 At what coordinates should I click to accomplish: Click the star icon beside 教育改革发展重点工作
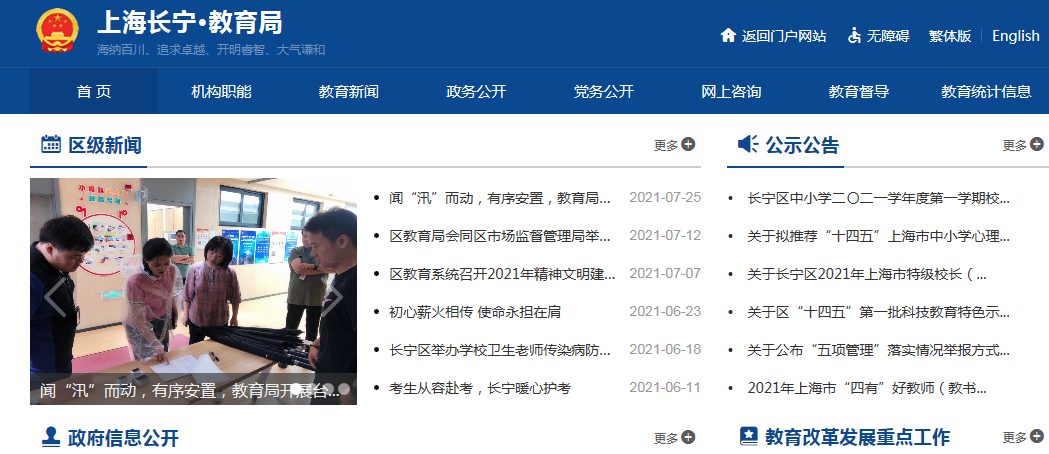(748, 436)
